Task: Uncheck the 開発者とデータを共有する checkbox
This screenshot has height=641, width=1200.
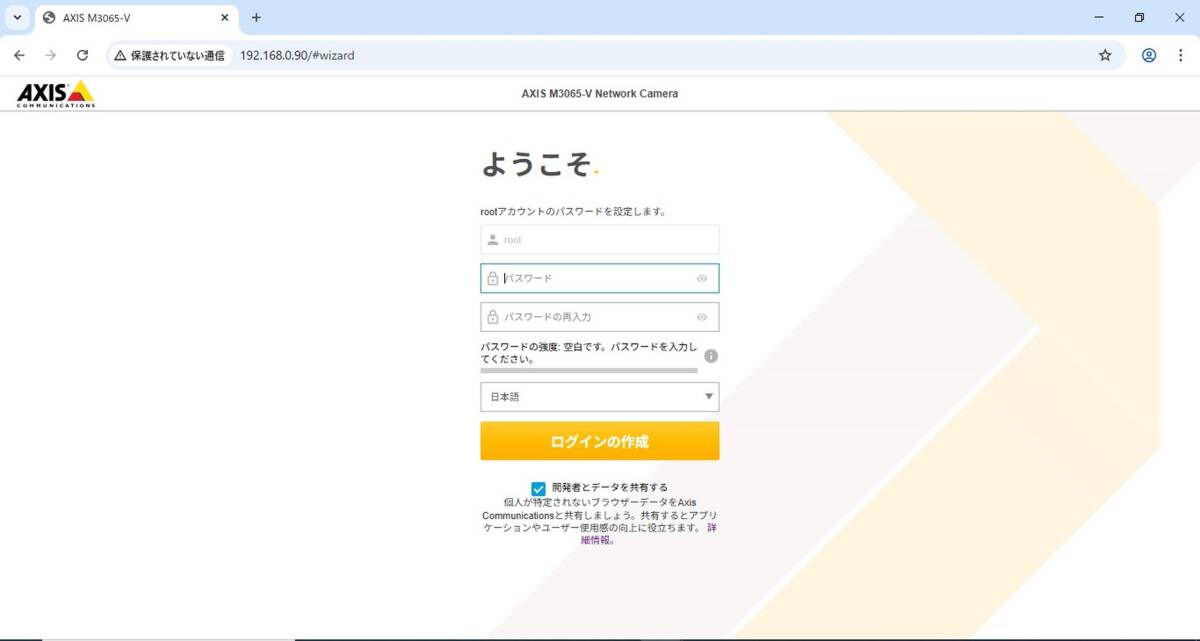Action: click(x=539, y=488)
